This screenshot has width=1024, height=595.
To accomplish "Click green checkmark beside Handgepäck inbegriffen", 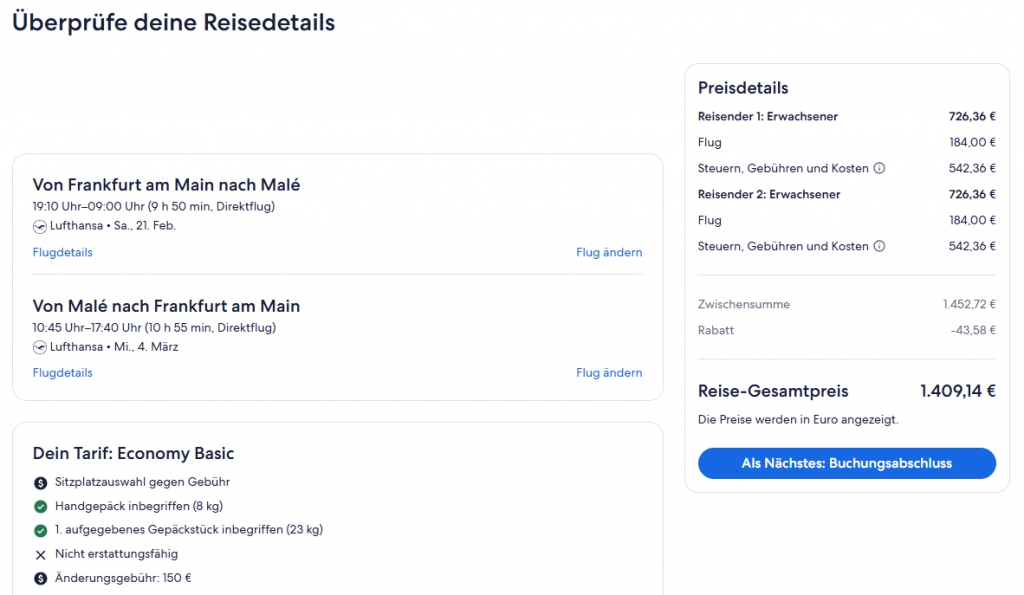I will (41, 506).
